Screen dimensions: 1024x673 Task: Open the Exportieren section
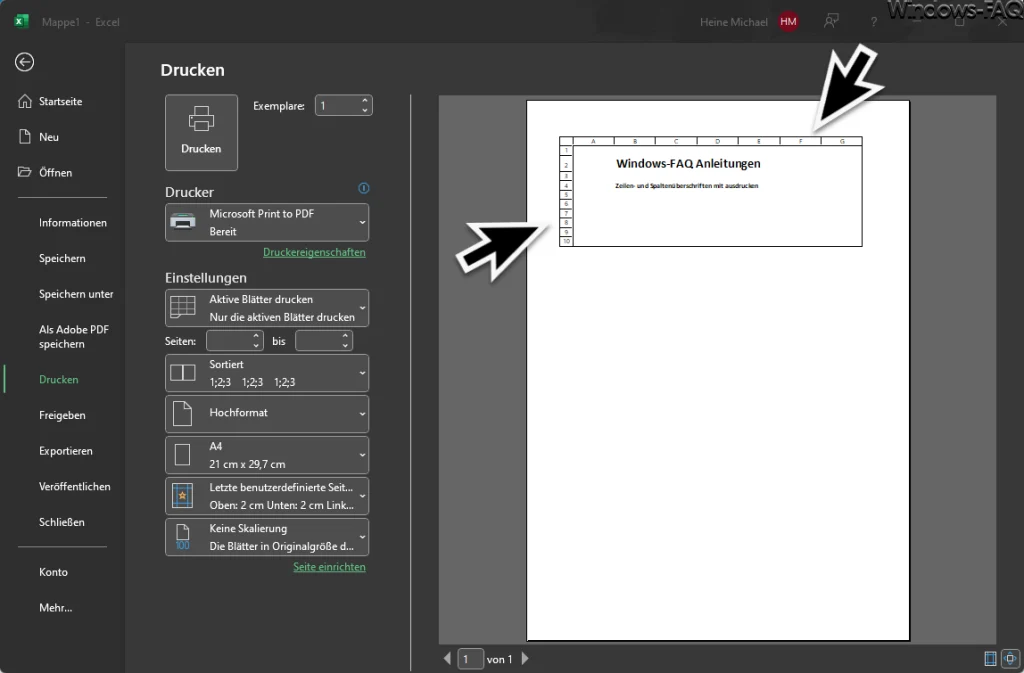click(x=65, y=451)
